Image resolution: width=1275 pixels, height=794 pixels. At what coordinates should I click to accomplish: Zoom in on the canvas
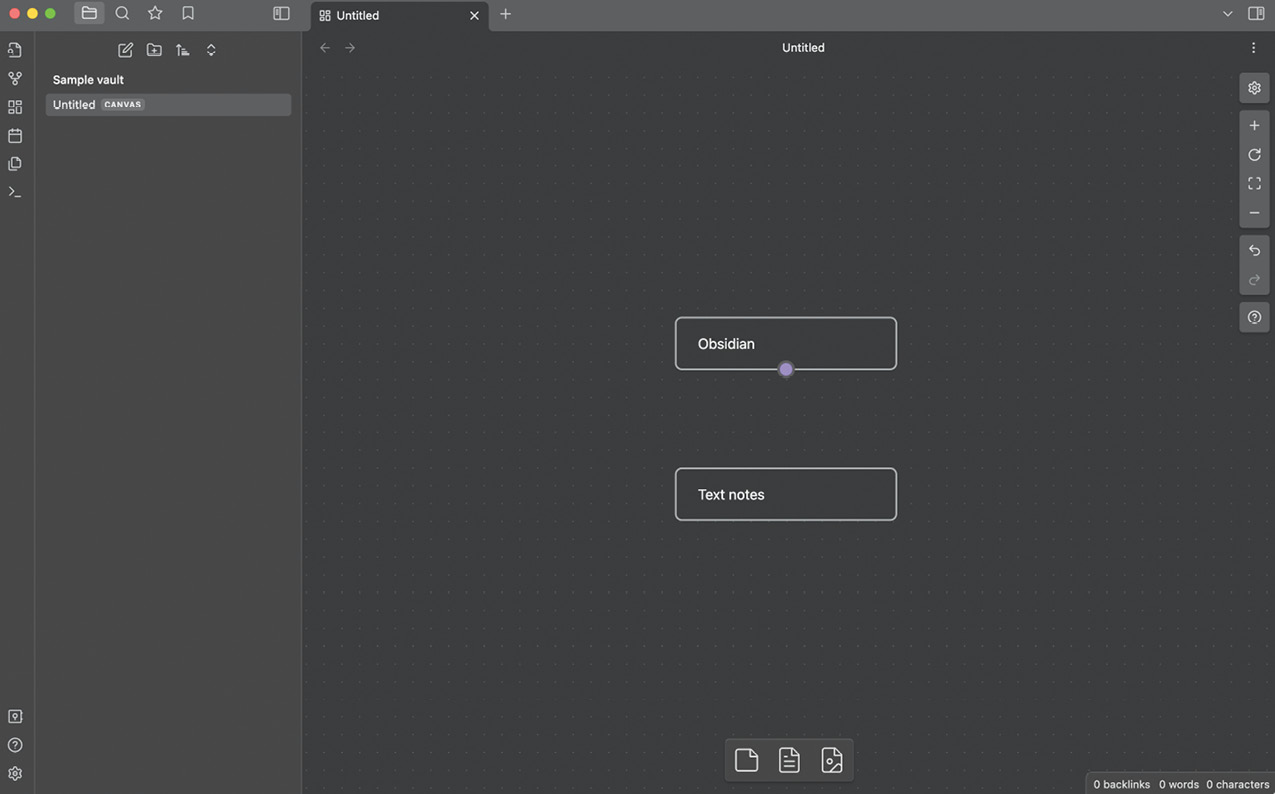1254,126
